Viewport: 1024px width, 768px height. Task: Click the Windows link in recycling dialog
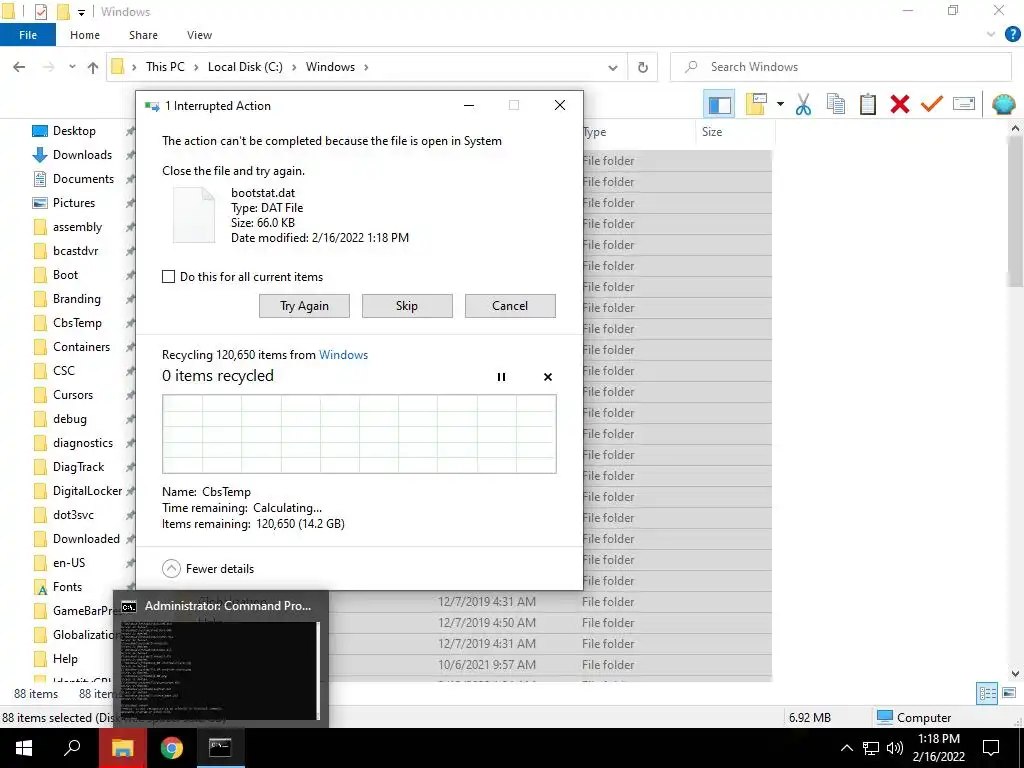[x=344, y=355]
